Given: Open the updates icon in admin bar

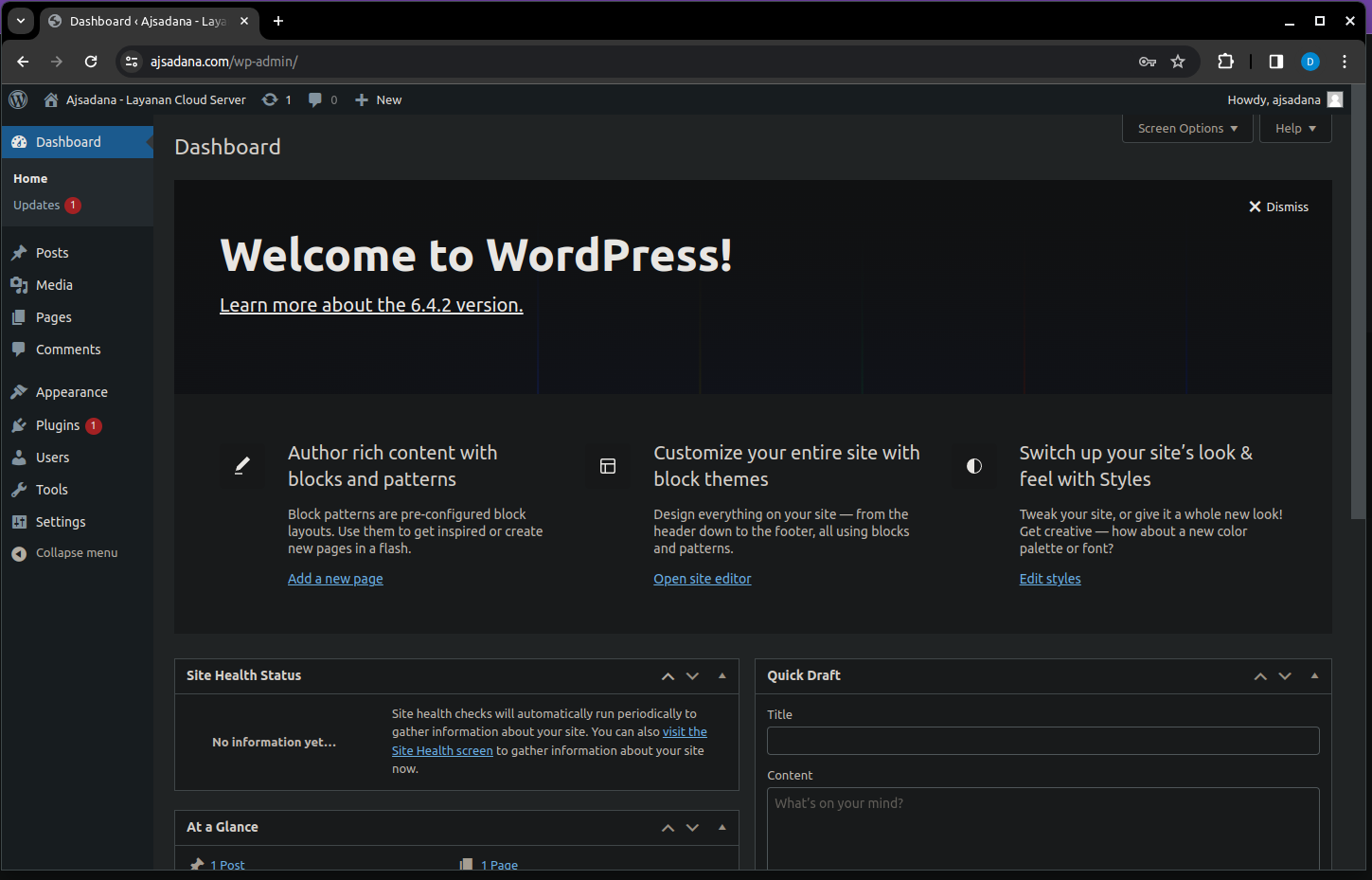Looking at the screenshot, I should (271, 99).
